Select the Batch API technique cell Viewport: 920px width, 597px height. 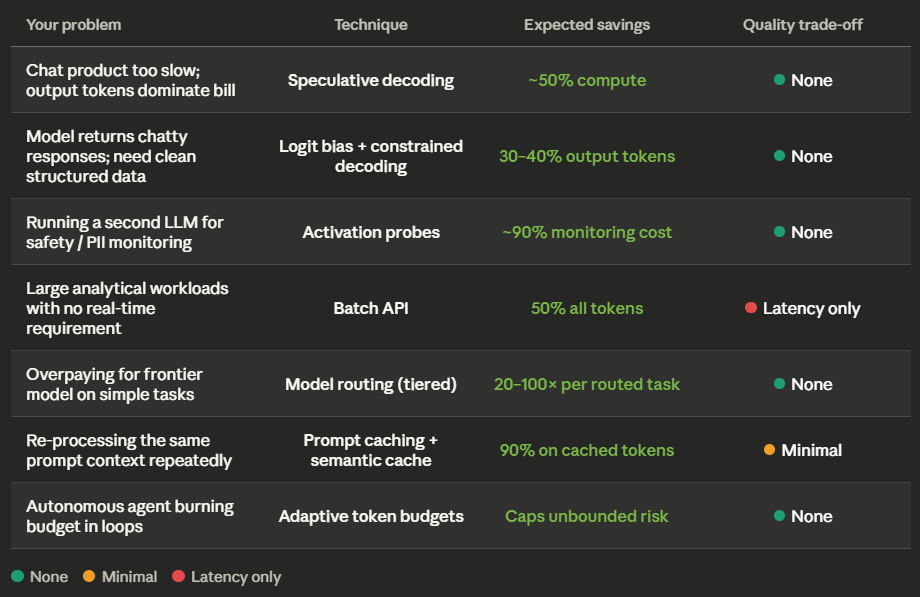point(371,308)
